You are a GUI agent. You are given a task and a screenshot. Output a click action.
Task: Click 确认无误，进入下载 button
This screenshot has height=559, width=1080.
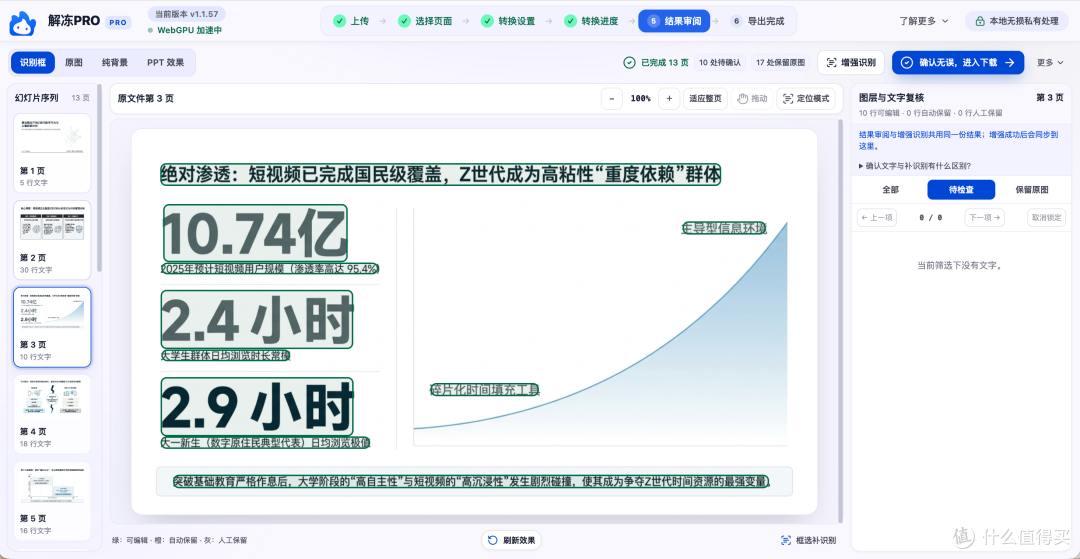click(x=957, y=63)
